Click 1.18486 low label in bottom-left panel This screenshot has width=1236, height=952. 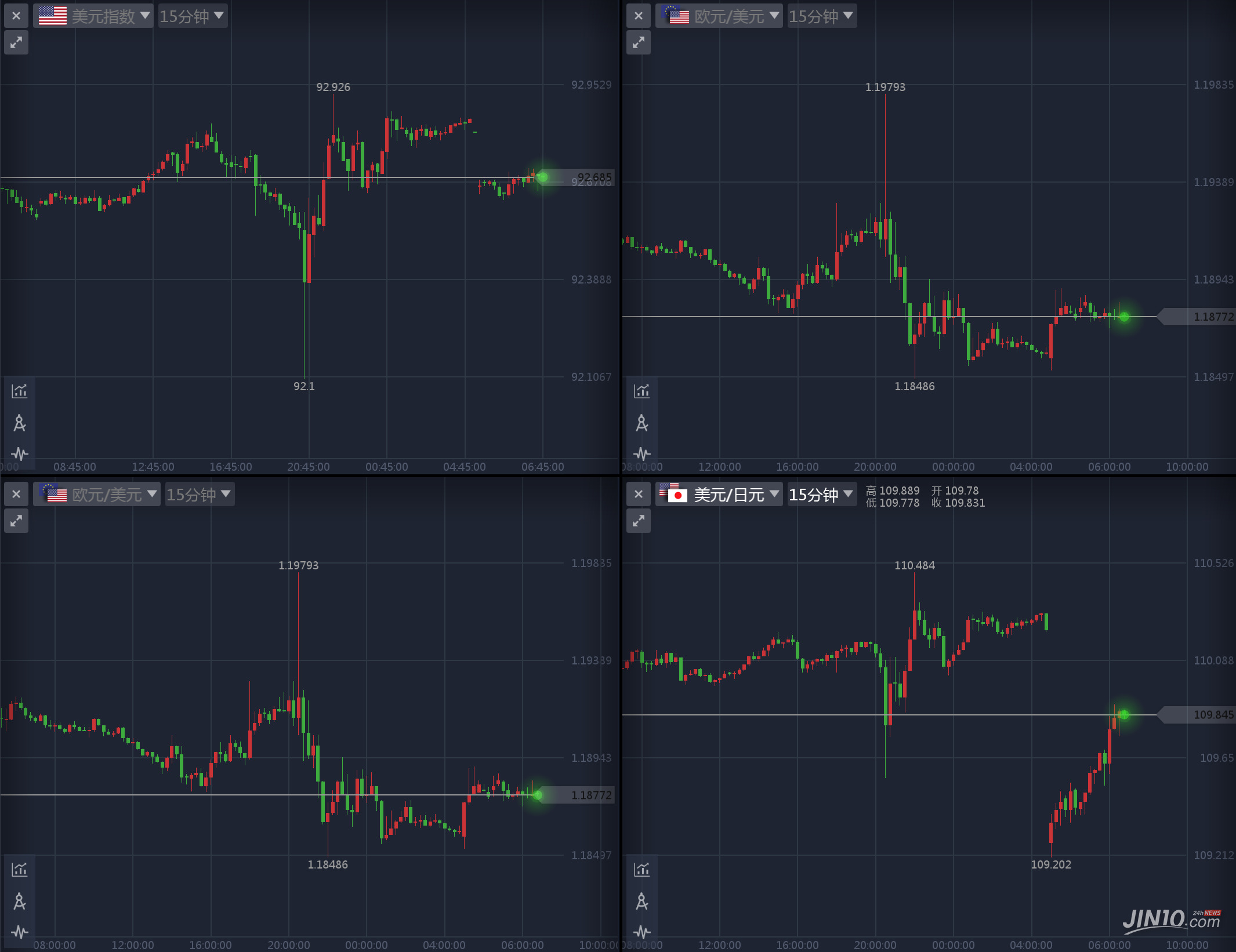328,864
